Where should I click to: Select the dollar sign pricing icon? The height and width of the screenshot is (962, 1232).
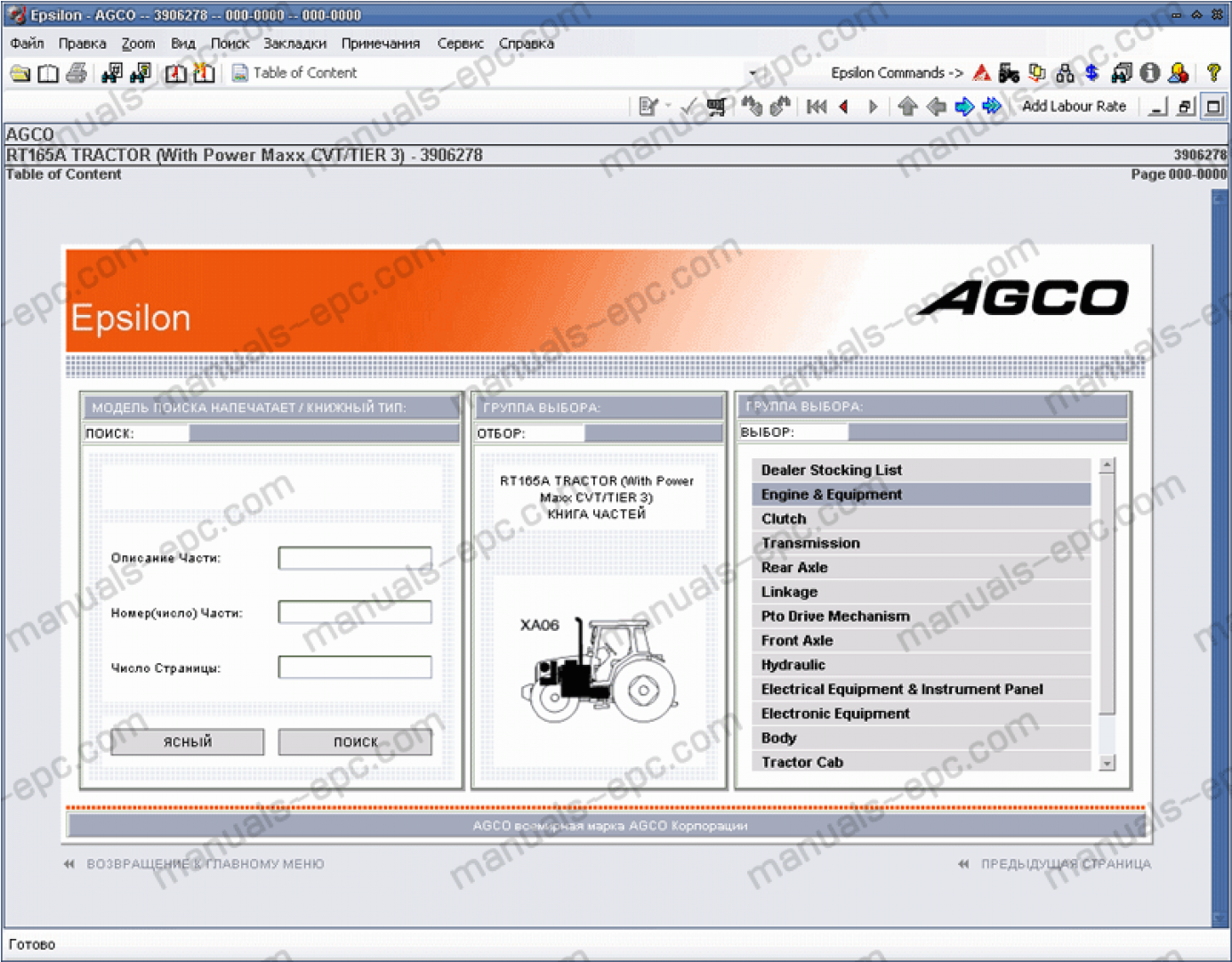point(1091,73)
